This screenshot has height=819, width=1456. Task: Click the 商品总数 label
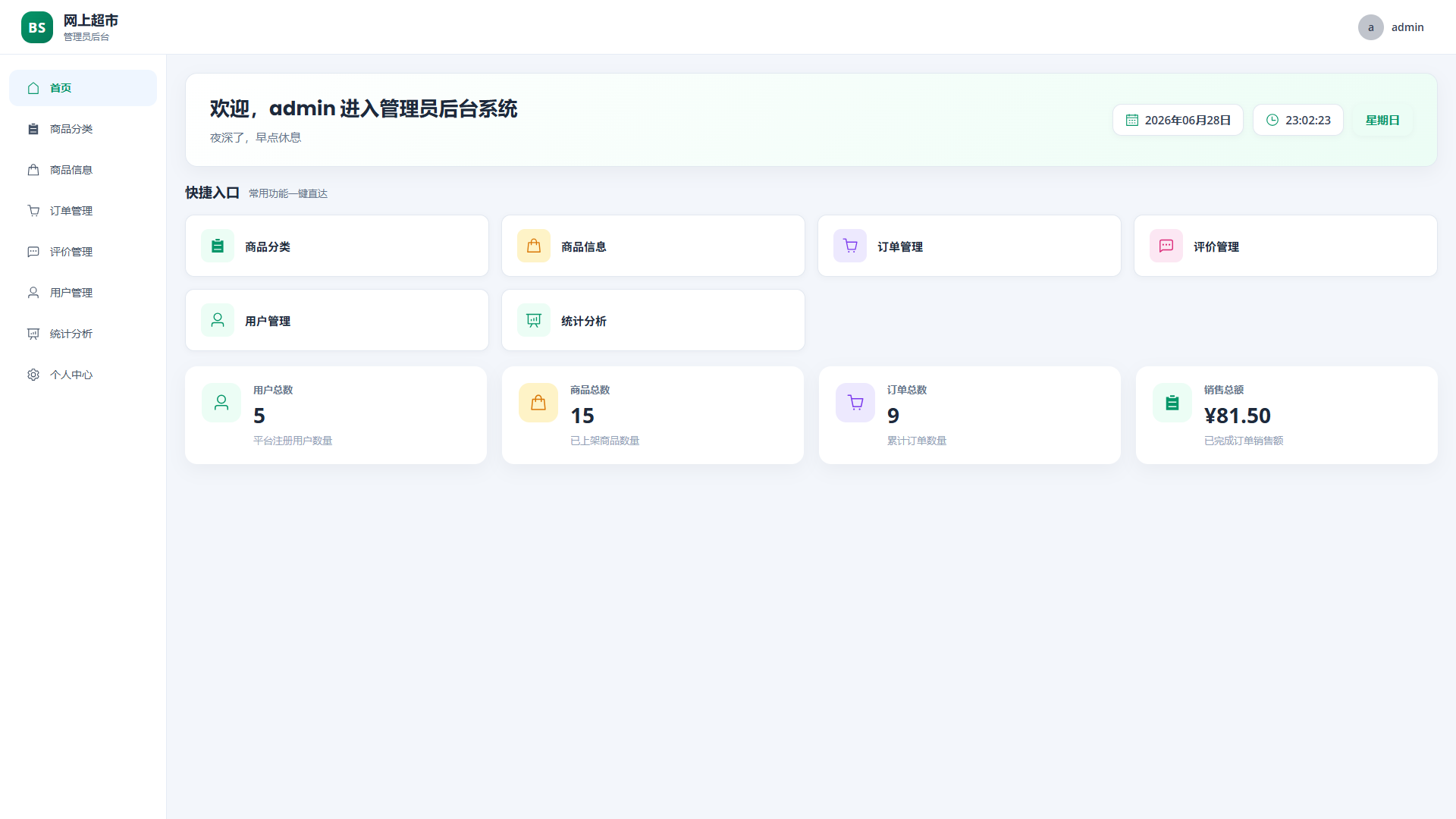[x=590, y=390]
